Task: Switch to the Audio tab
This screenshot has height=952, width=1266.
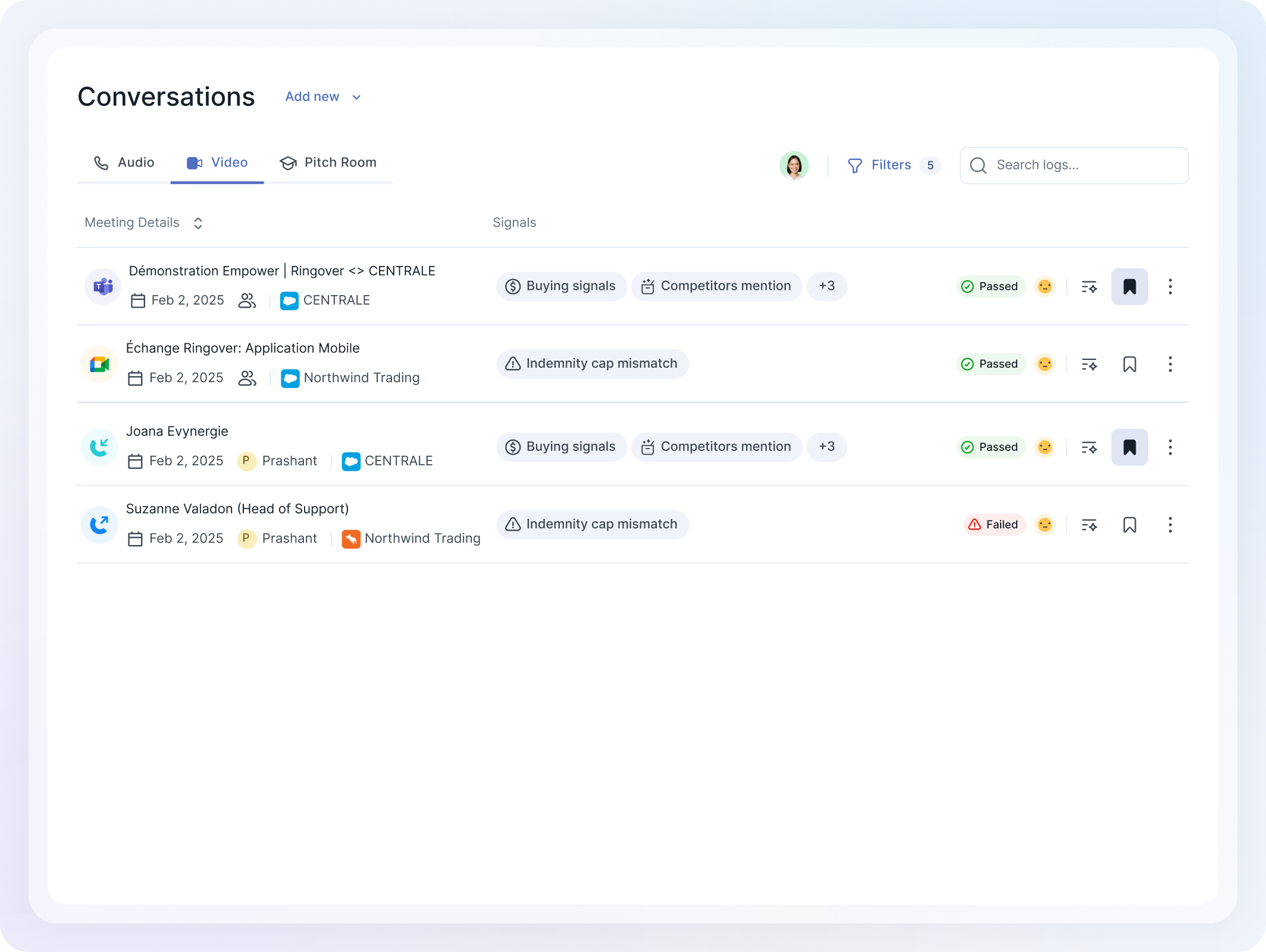Action: 124,162
